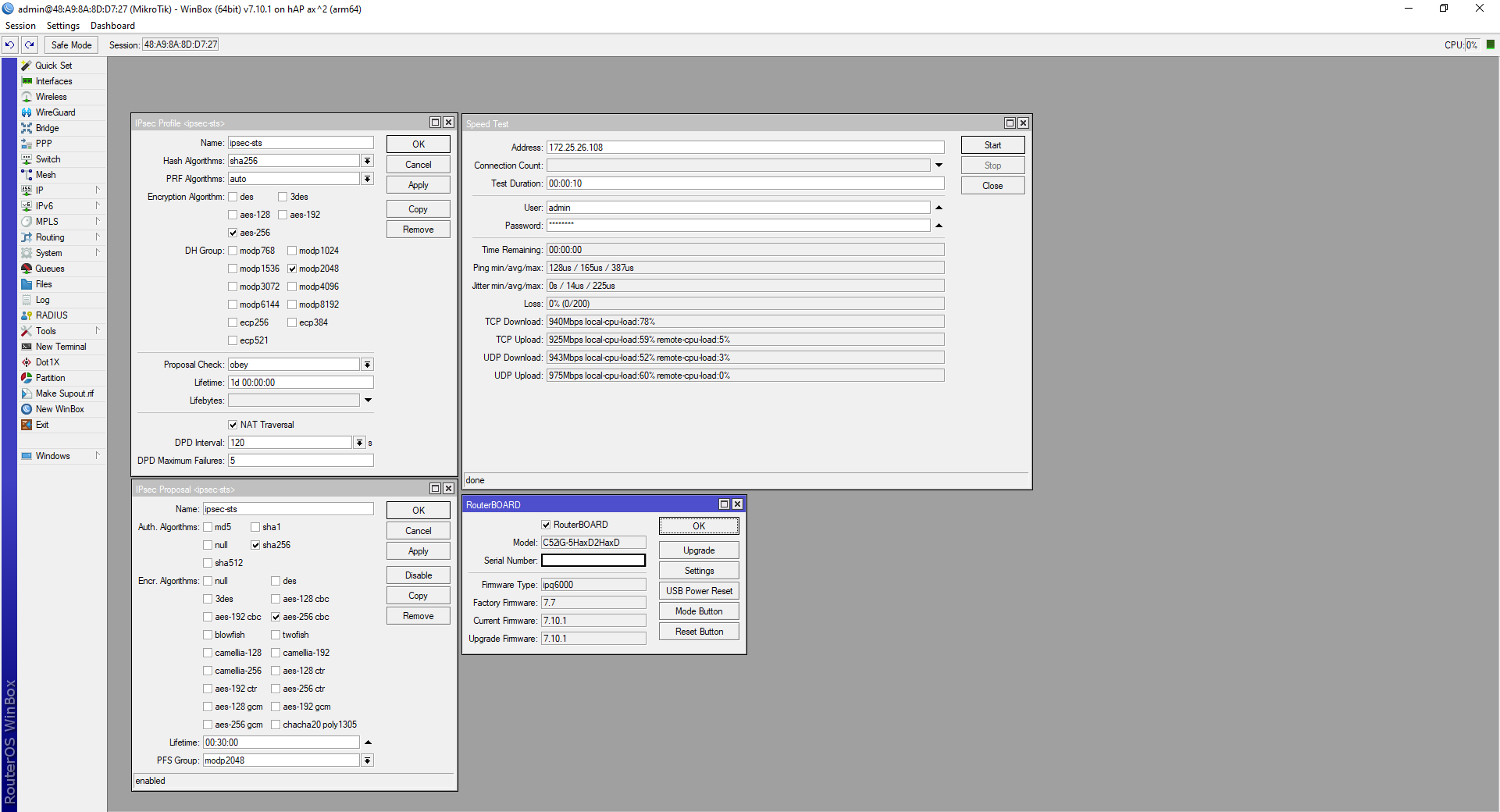Click Safe Mode button

pos(71,45)
